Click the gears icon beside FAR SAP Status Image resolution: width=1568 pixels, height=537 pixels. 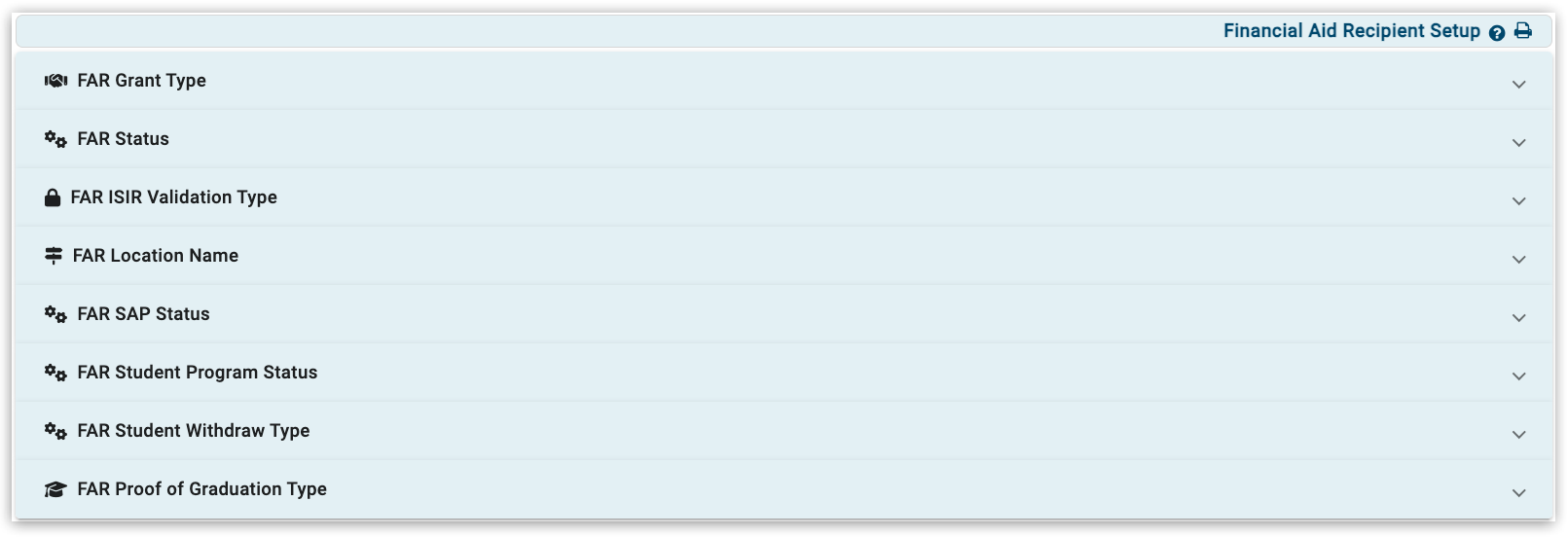coord(55,314)
